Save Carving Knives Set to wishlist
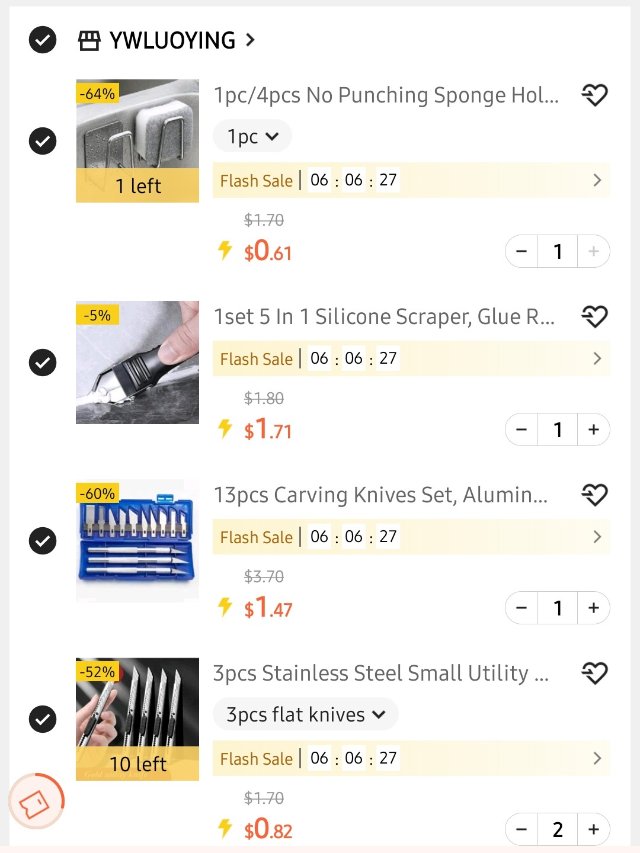Image resolution: width=640 pixels, height=853 pixels. [594, 495]
